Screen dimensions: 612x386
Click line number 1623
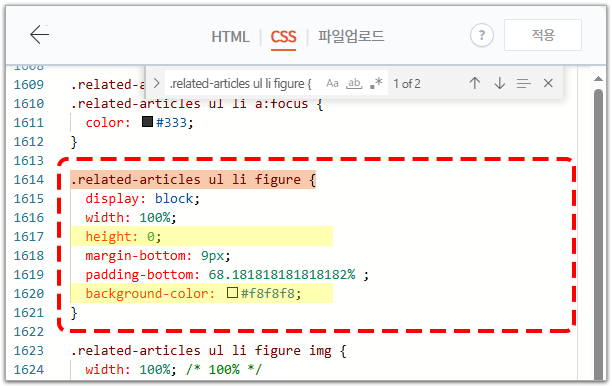(x=29, y=350)
